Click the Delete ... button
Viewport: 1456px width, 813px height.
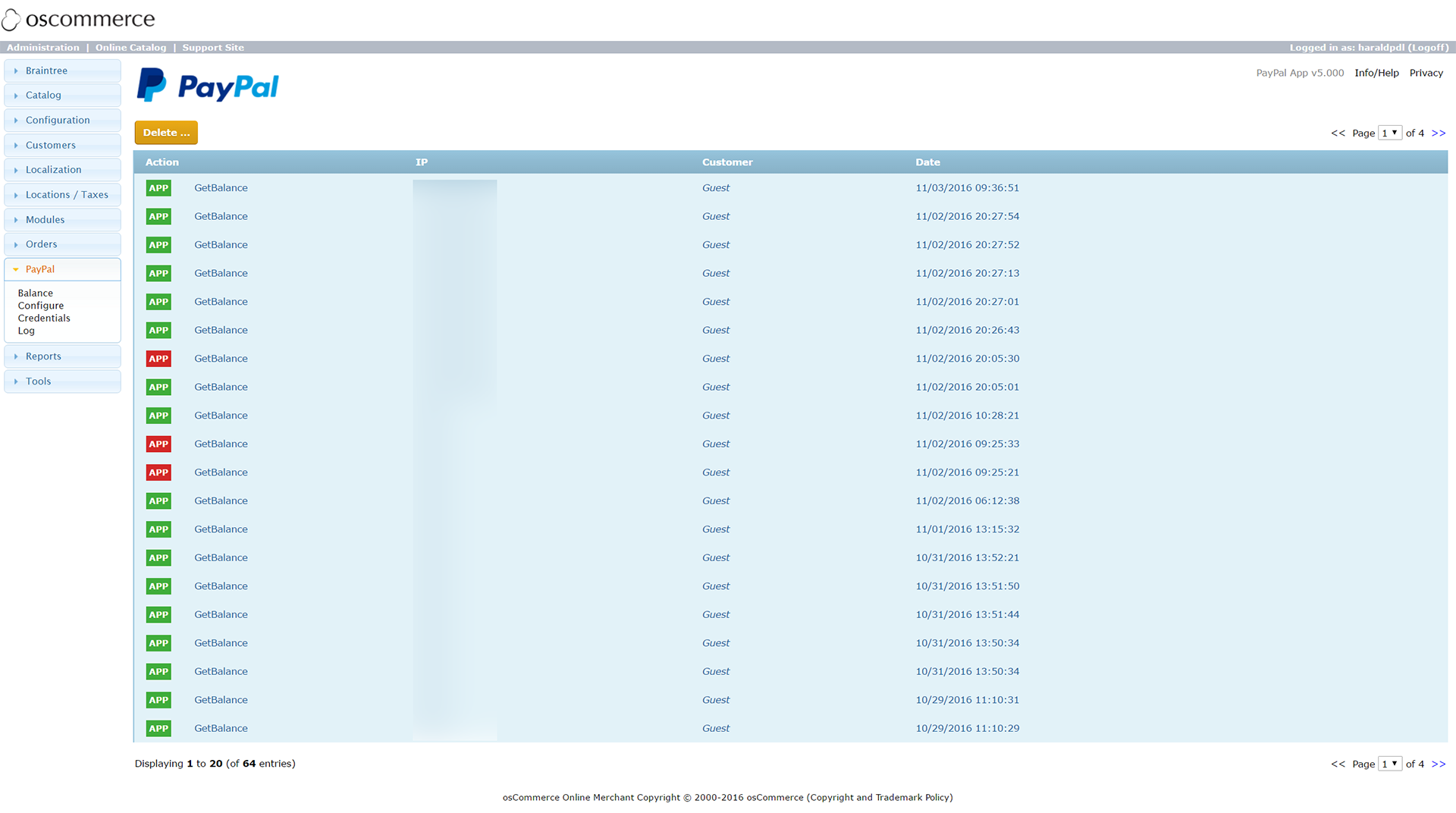(166, 133)
